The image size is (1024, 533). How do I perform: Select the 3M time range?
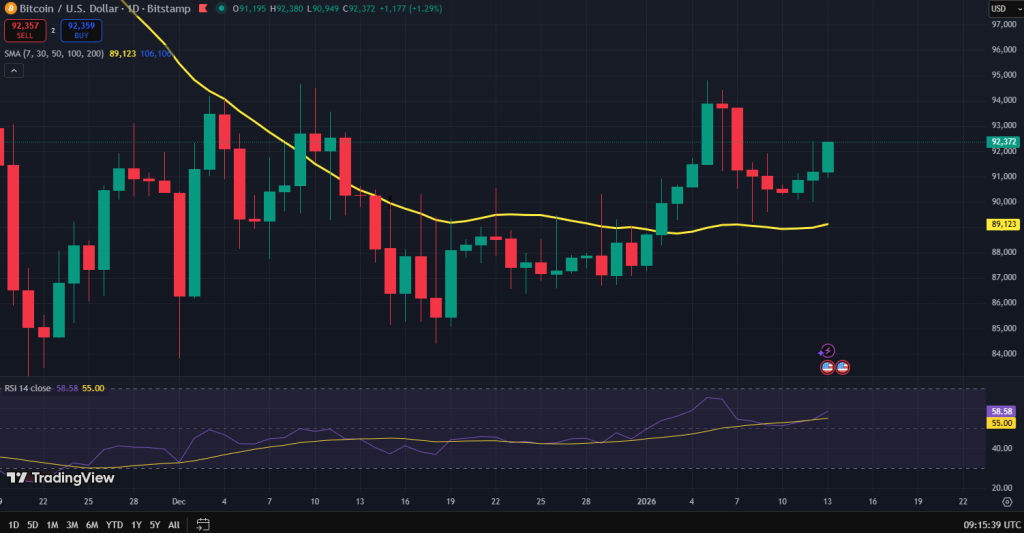point(72,525)
